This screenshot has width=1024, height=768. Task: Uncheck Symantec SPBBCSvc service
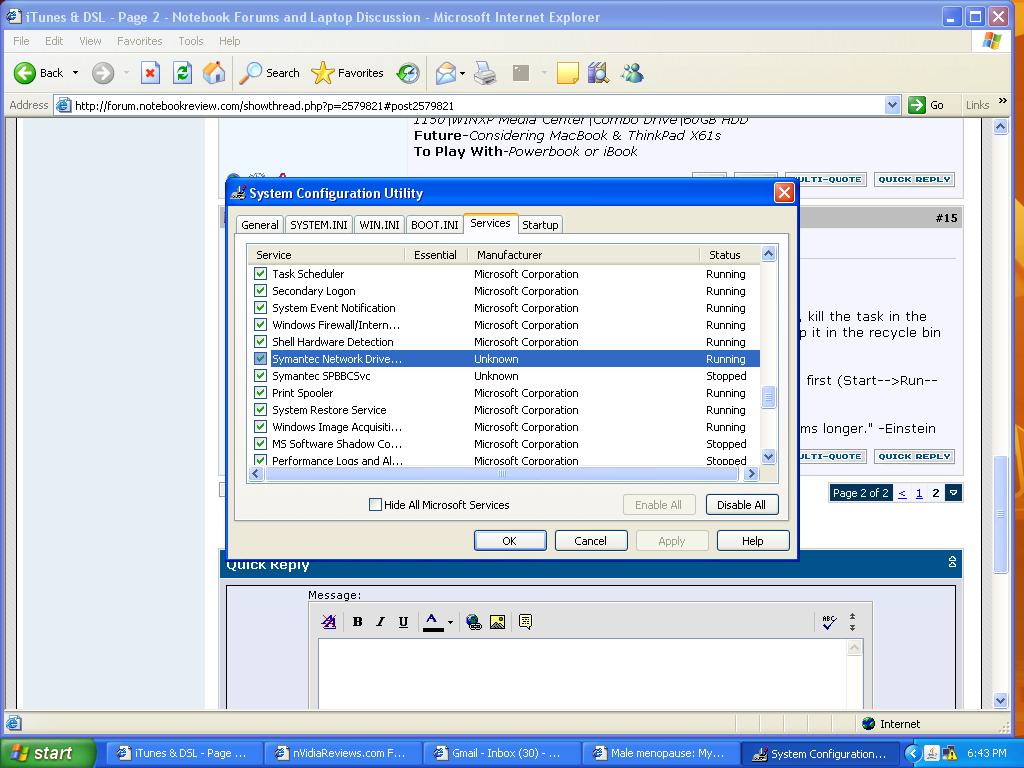261,376
